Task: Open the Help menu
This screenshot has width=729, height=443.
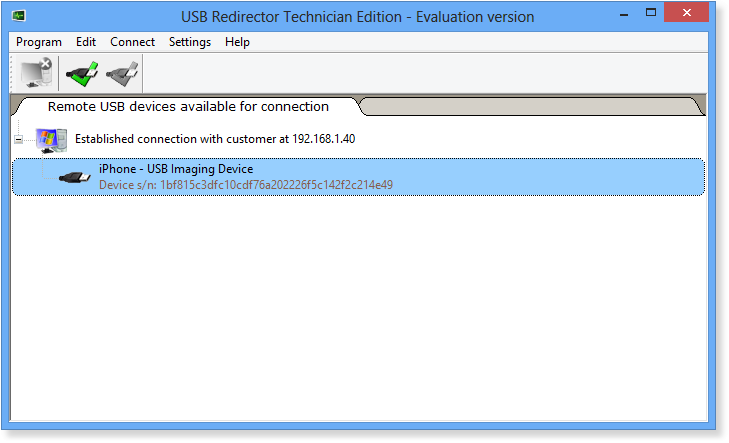Action: 237,42
